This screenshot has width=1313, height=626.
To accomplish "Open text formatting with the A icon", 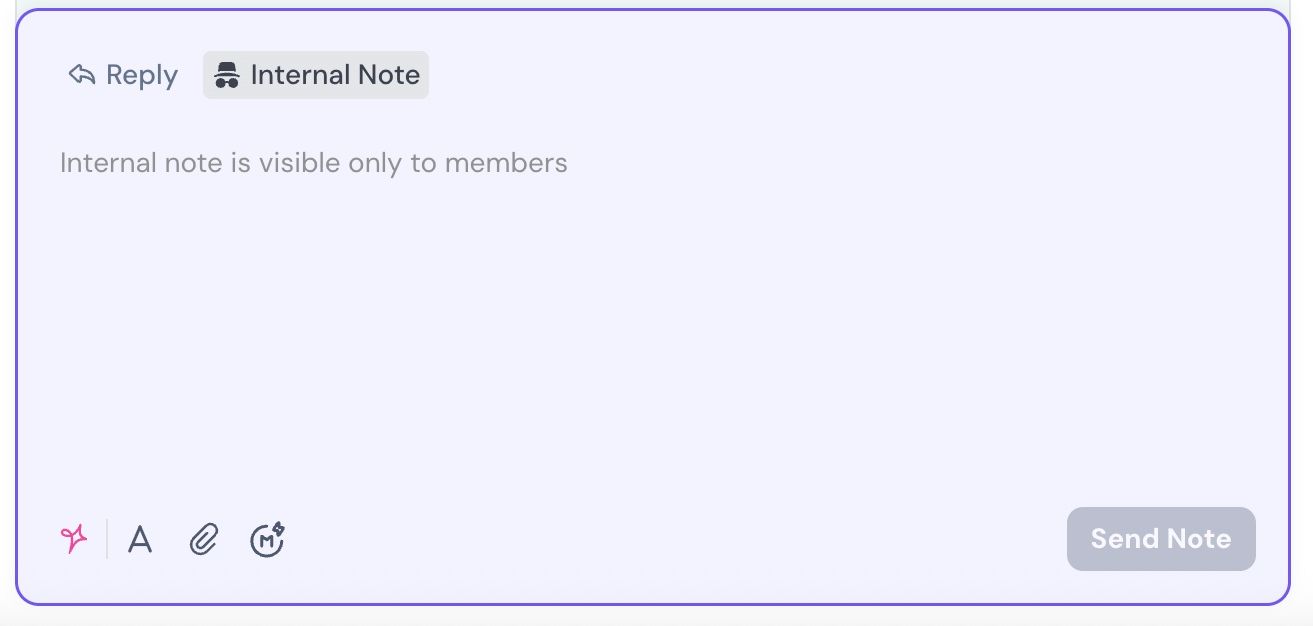I will tap(140, 540).
